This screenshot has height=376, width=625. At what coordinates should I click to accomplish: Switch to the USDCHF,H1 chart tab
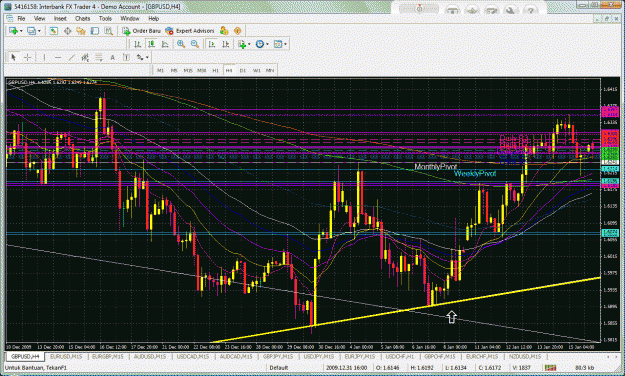(x=400, y=356)
